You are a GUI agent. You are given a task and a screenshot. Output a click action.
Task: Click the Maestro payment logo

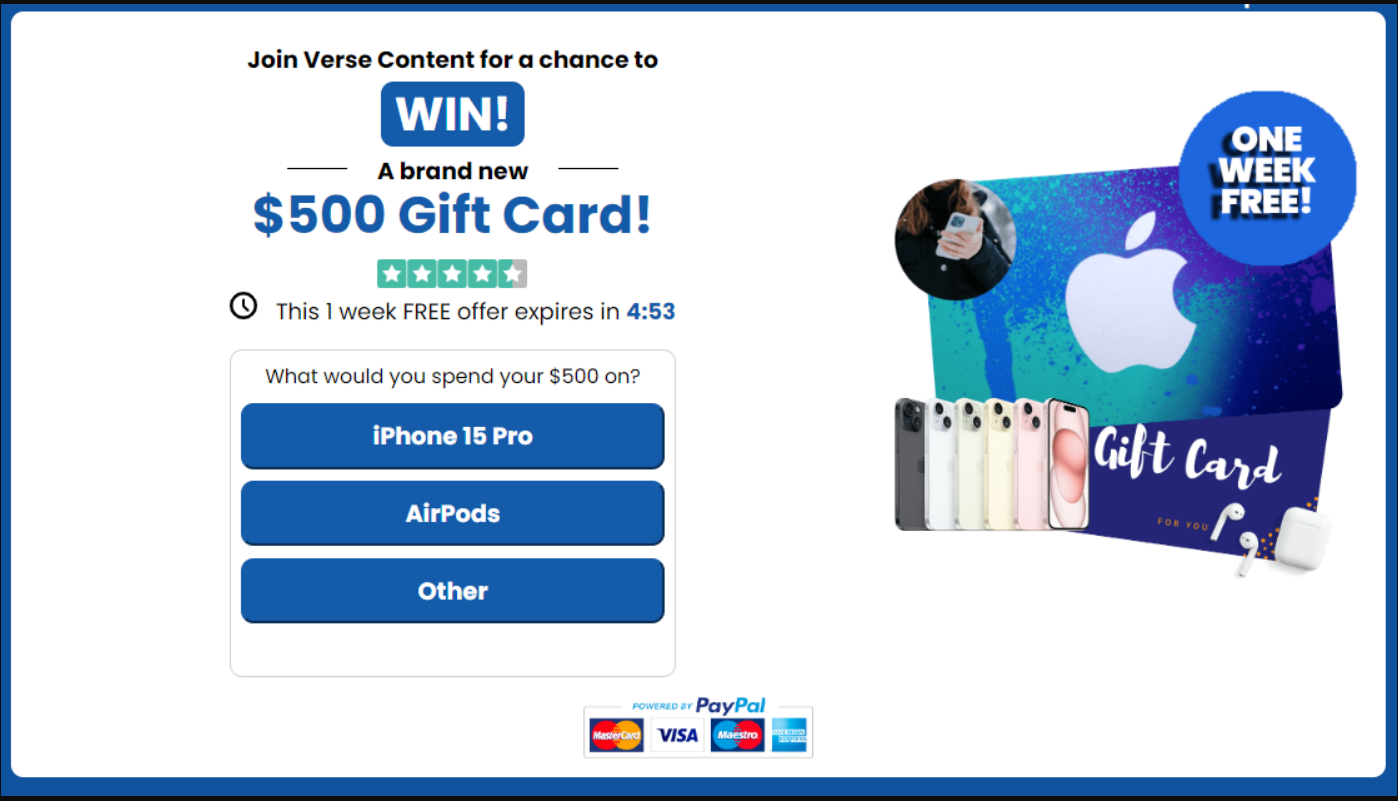737,736
